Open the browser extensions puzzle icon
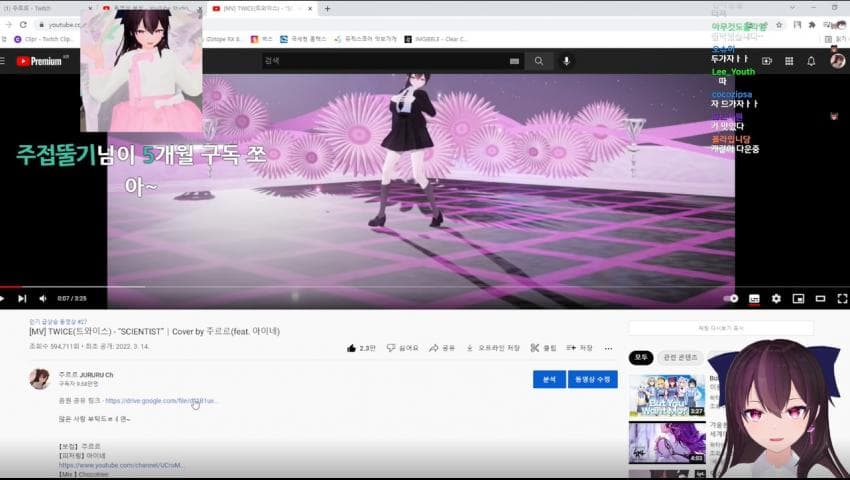850x480 pixels. point(812,25)
